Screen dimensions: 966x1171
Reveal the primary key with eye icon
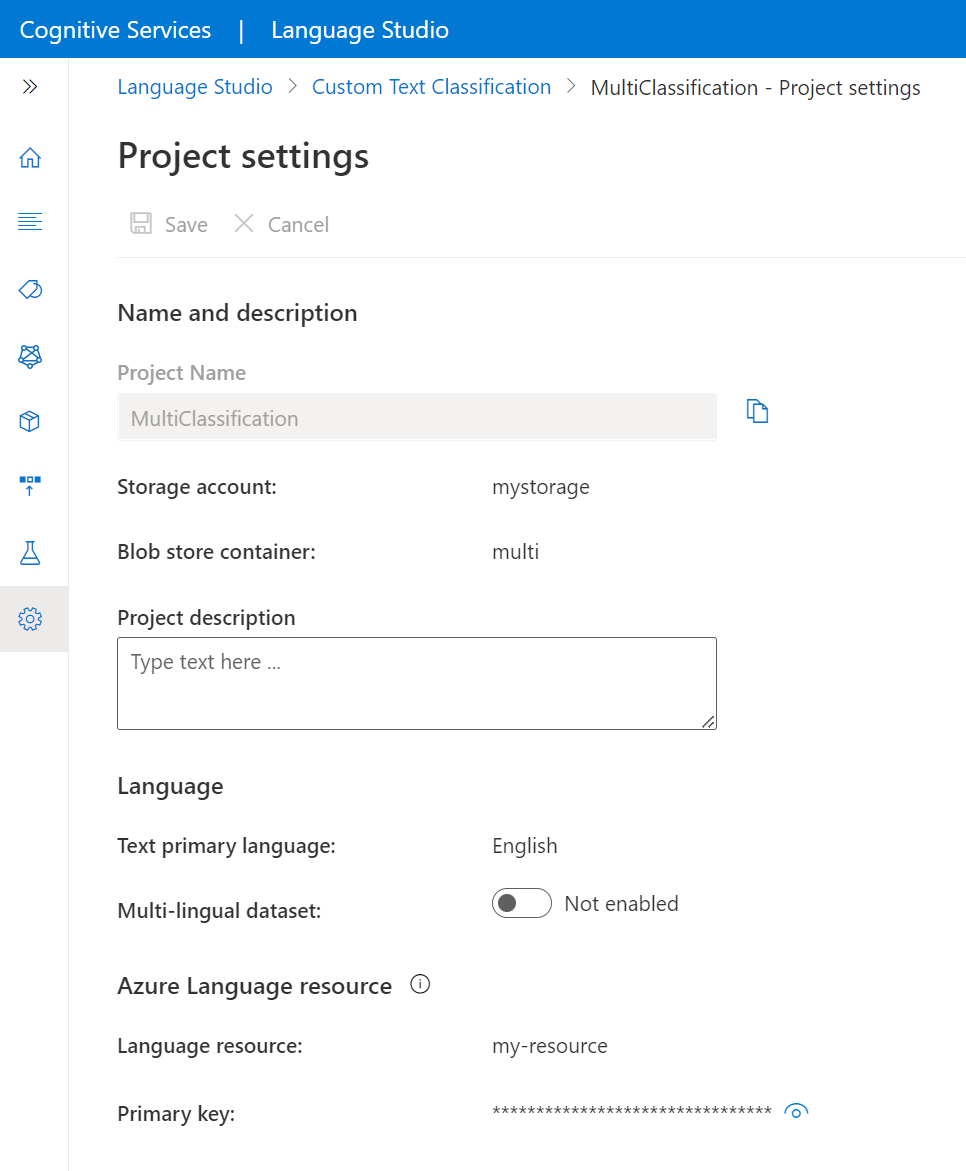pyautogui.click(x=796, y=1111)
